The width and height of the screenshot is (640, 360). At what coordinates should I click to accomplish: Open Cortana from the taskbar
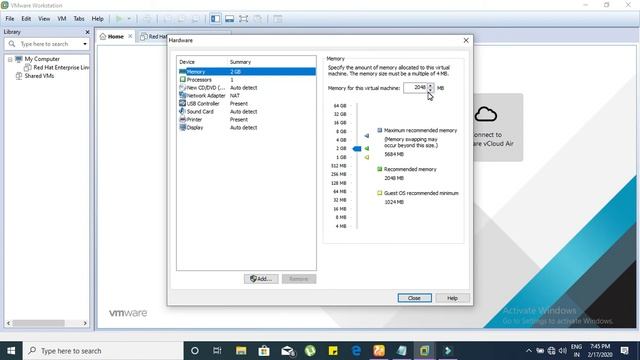195,351
